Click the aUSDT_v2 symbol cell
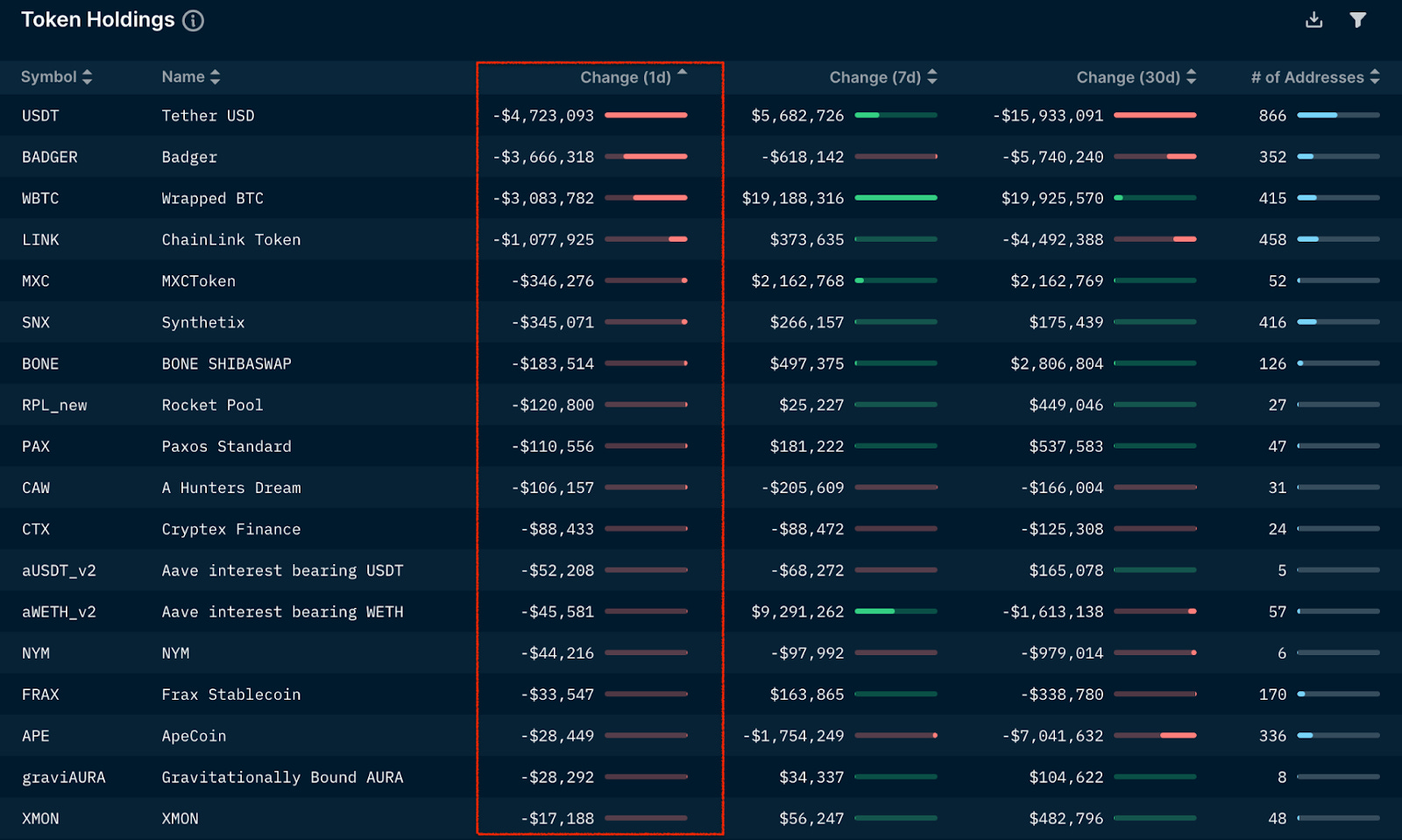Screen dimensions: 1402x840 (x=59, y=570)
